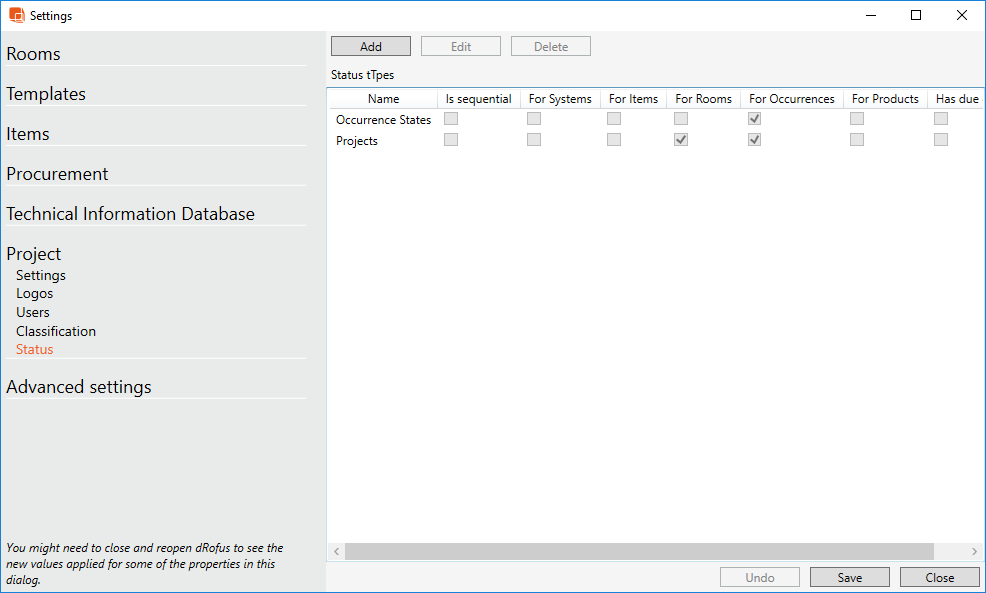
Task: Enable For Systems on the Projects row
Action: pos(533,139)
